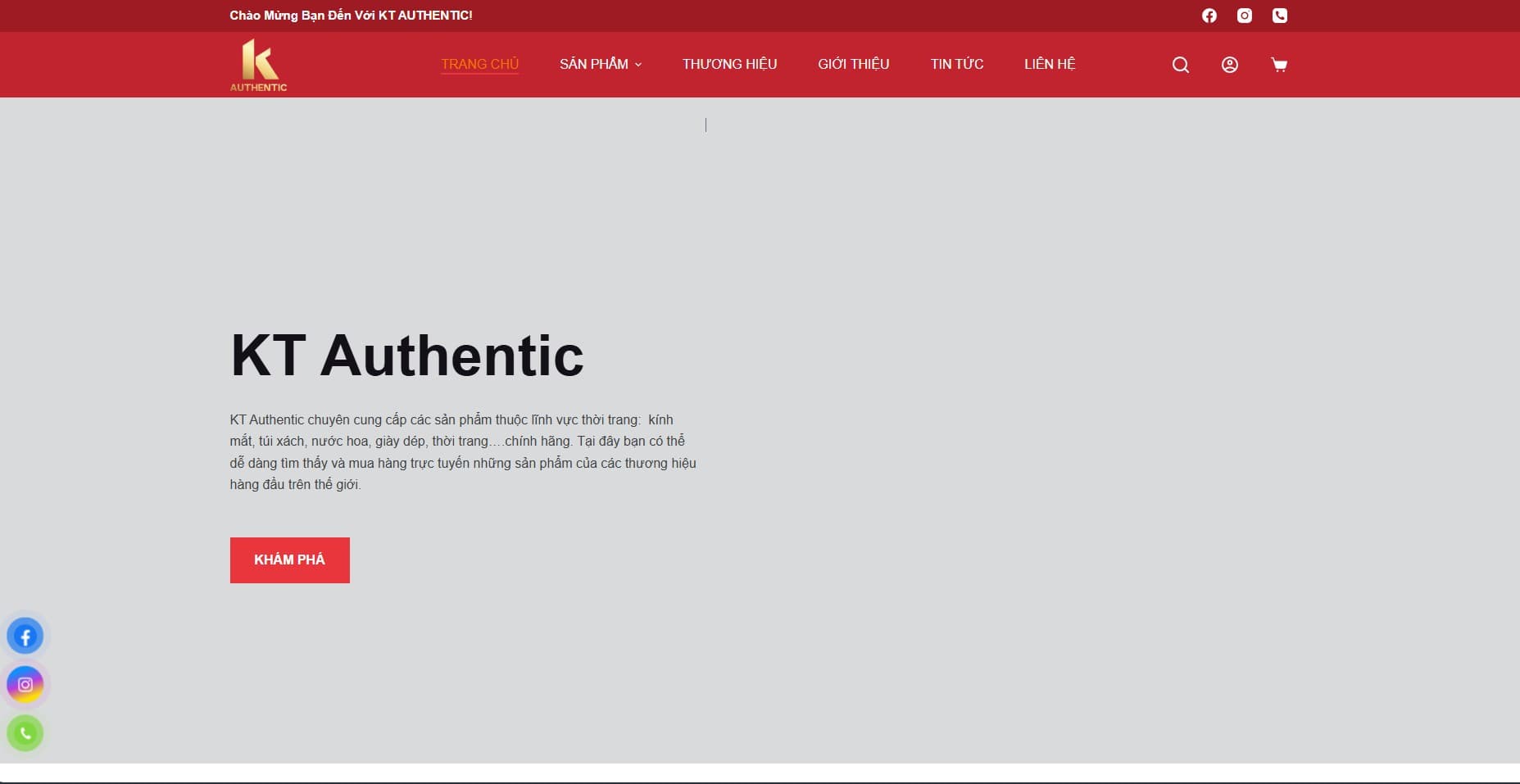
Task: Click the KT Authentic logo
Action: pyautogui.click(x=258, y=64)
